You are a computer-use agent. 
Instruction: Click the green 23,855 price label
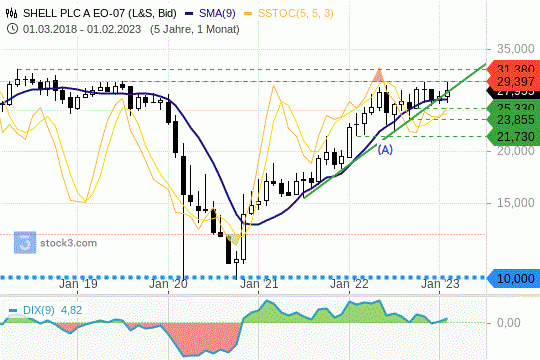point(514,120)
